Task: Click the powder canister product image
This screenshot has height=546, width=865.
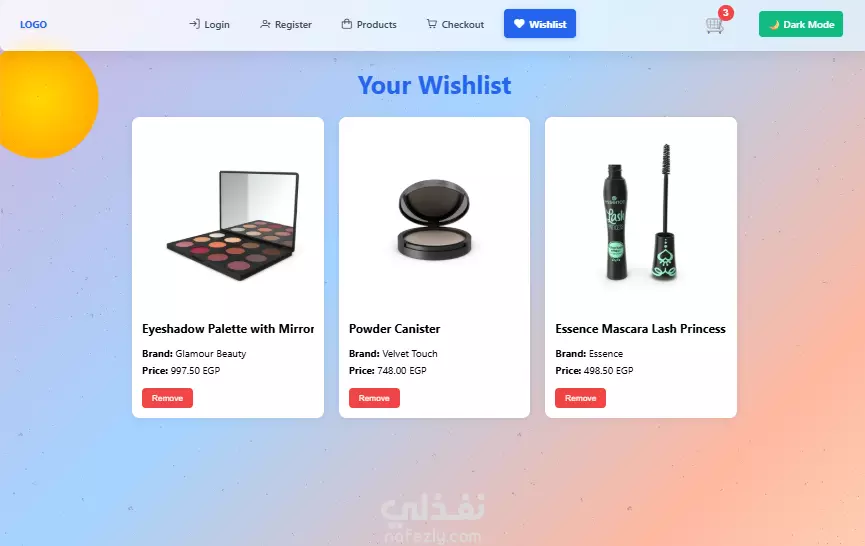Action: (435, 219)
